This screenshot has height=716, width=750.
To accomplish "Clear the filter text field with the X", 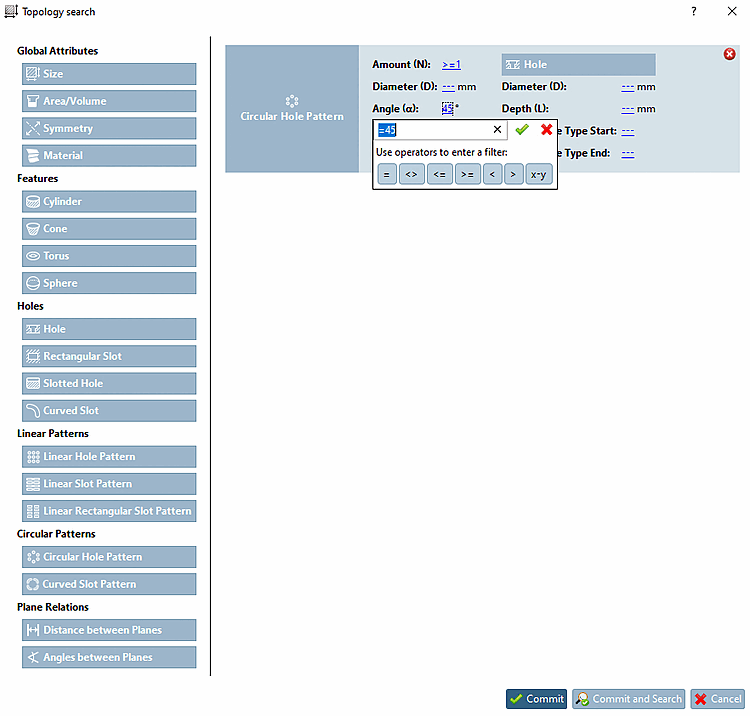I will 497,130.
